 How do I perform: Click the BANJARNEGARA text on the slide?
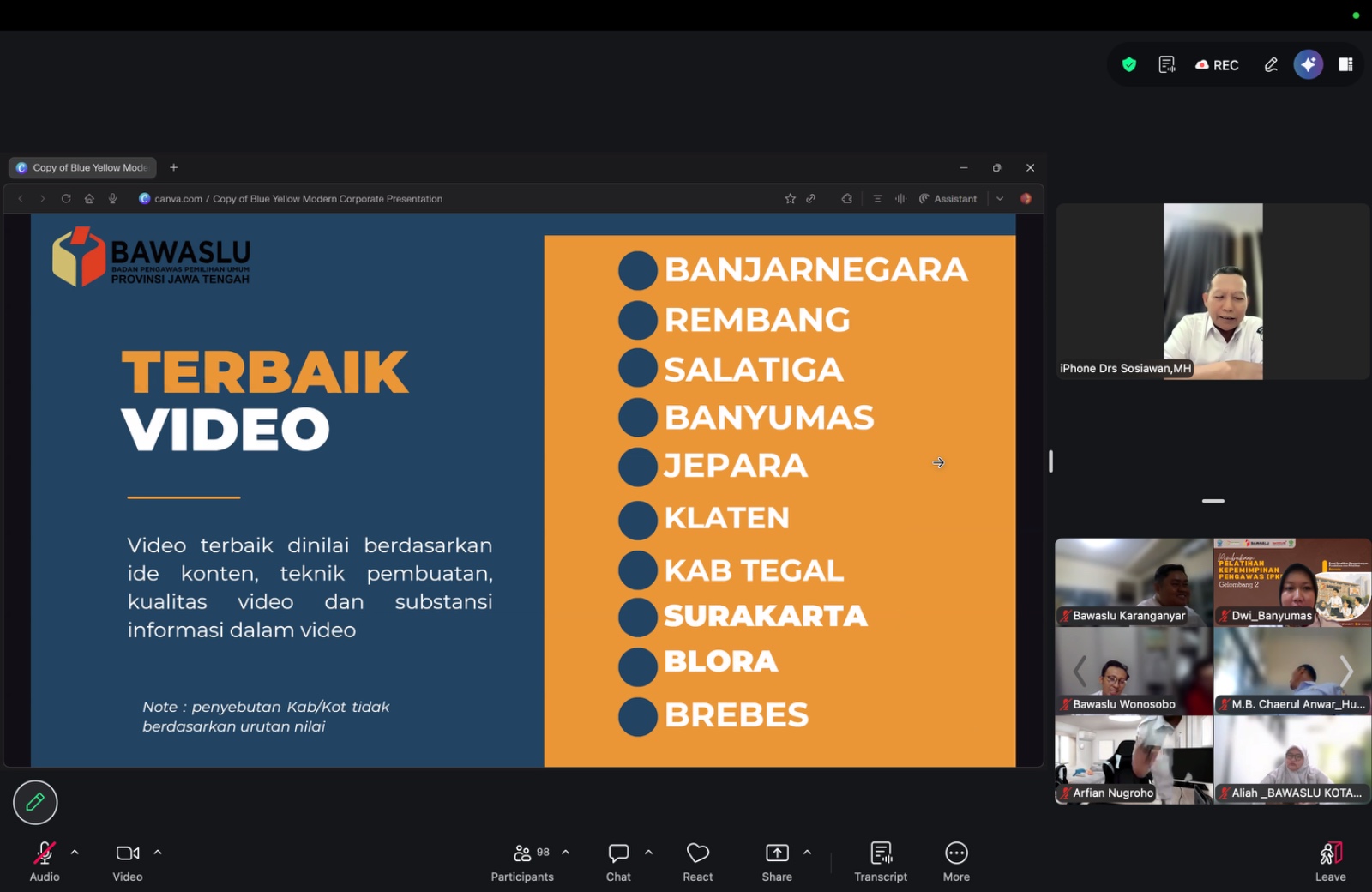coord(815,269)
